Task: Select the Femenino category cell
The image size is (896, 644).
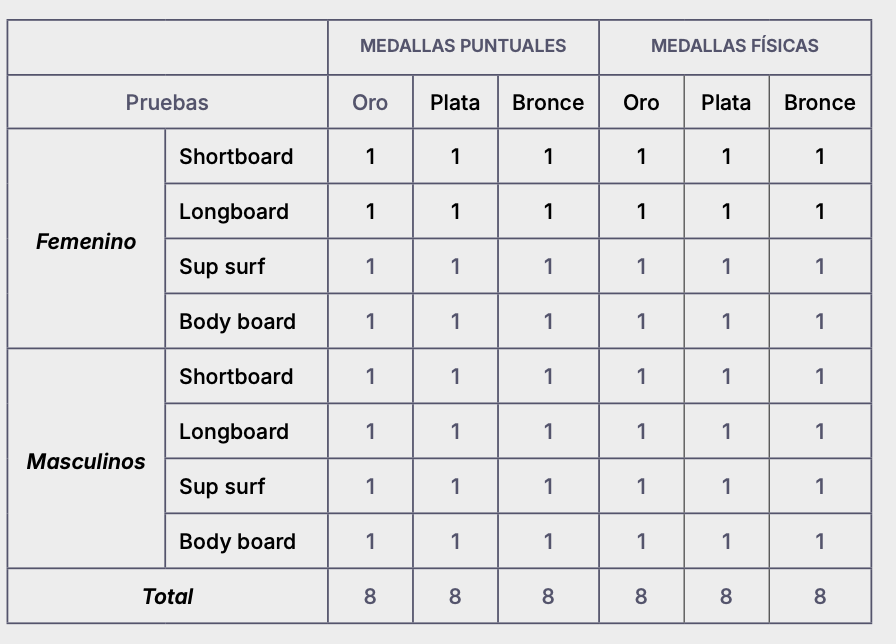Action: [x=86, y=241]
